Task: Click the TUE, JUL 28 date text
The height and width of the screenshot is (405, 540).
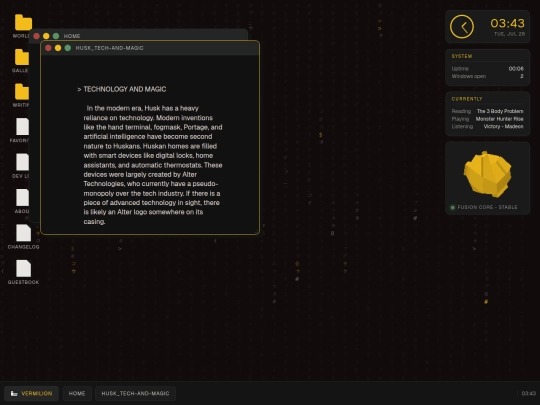Action: (x=509, y=34)
